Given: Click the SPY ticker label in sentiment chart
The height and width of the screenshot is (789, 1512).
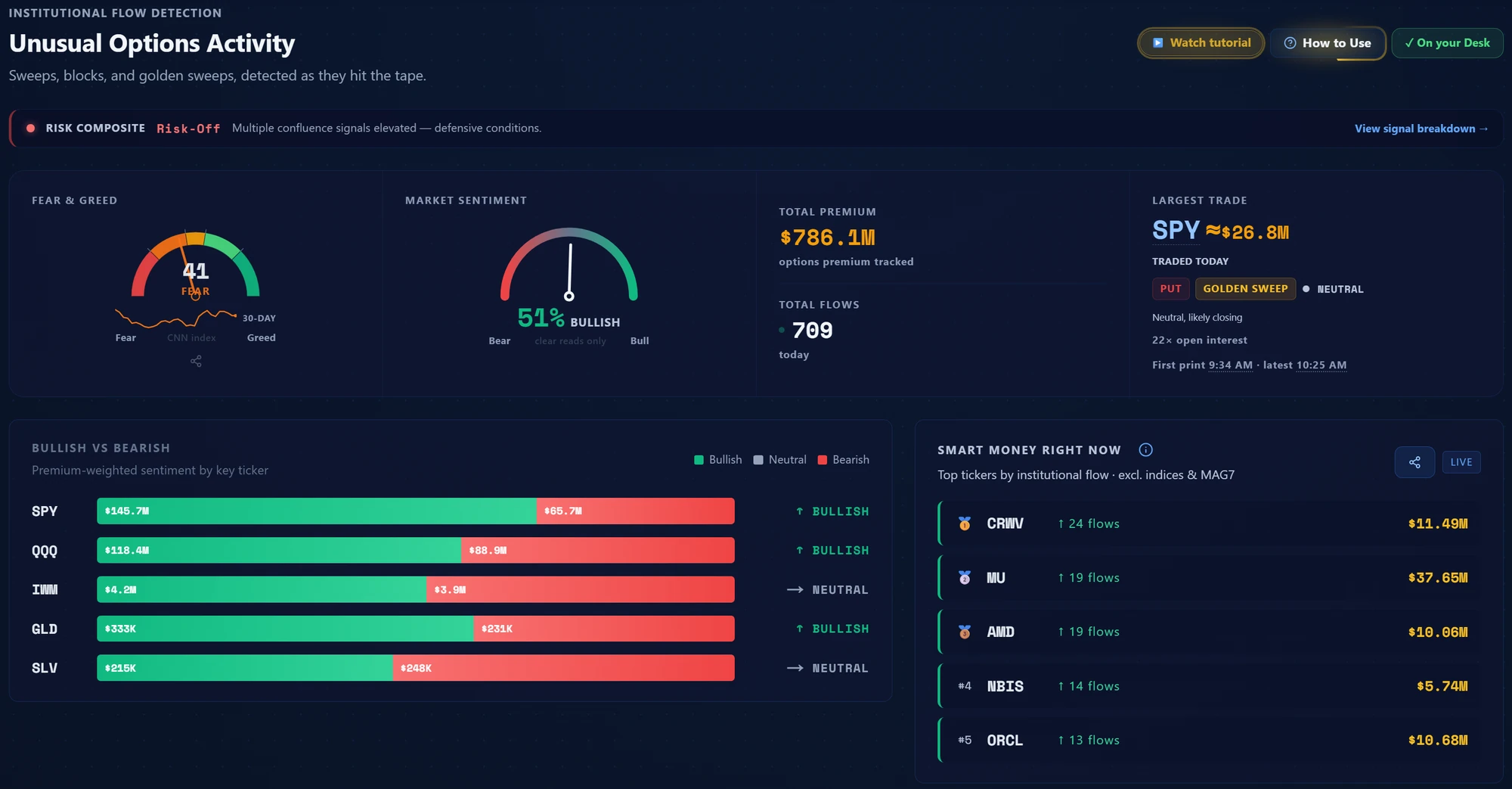Looking at the screenshot, I should [45, 511].
